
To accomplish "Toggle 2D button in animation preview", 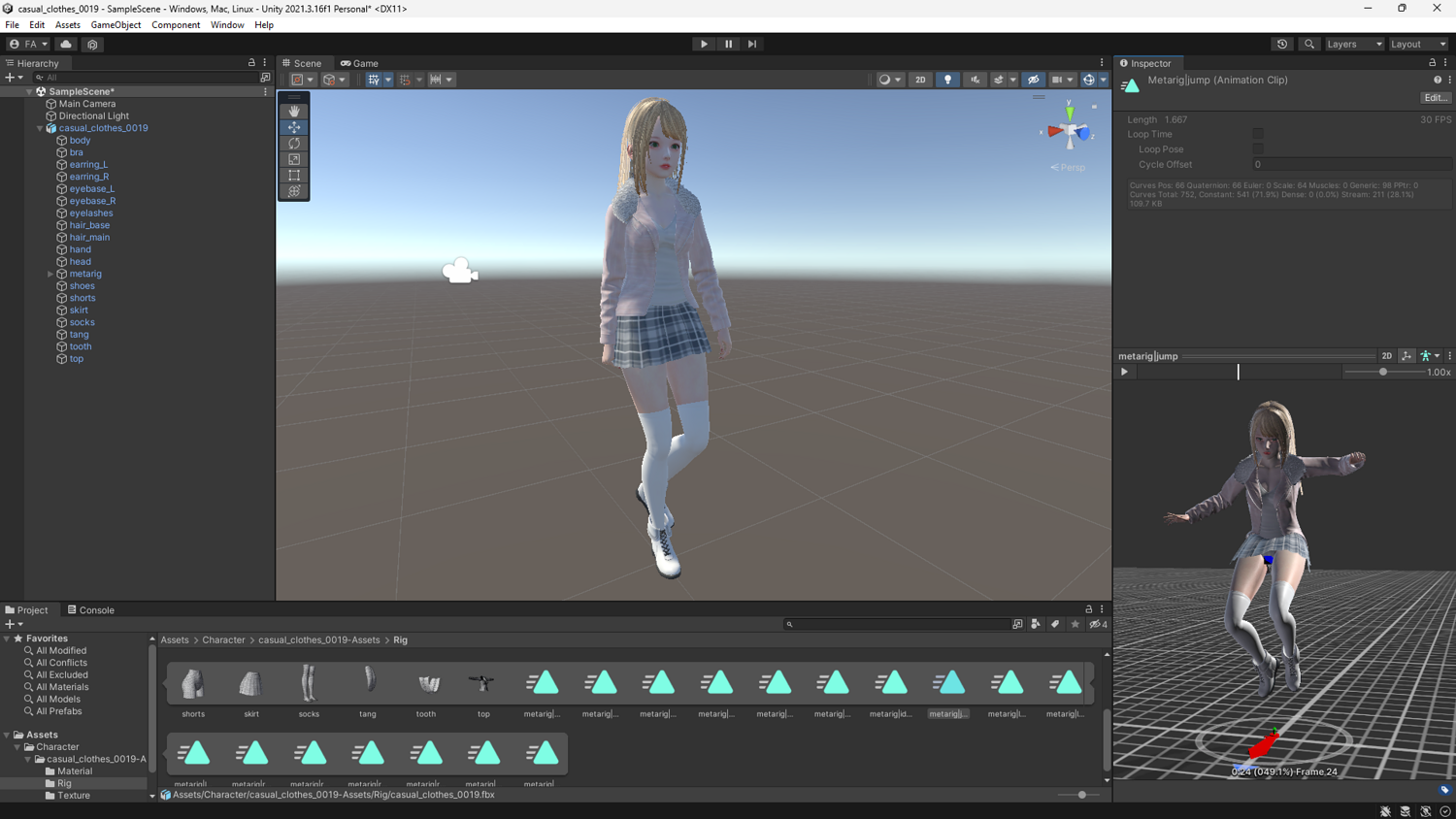I will coord(1386,356).
